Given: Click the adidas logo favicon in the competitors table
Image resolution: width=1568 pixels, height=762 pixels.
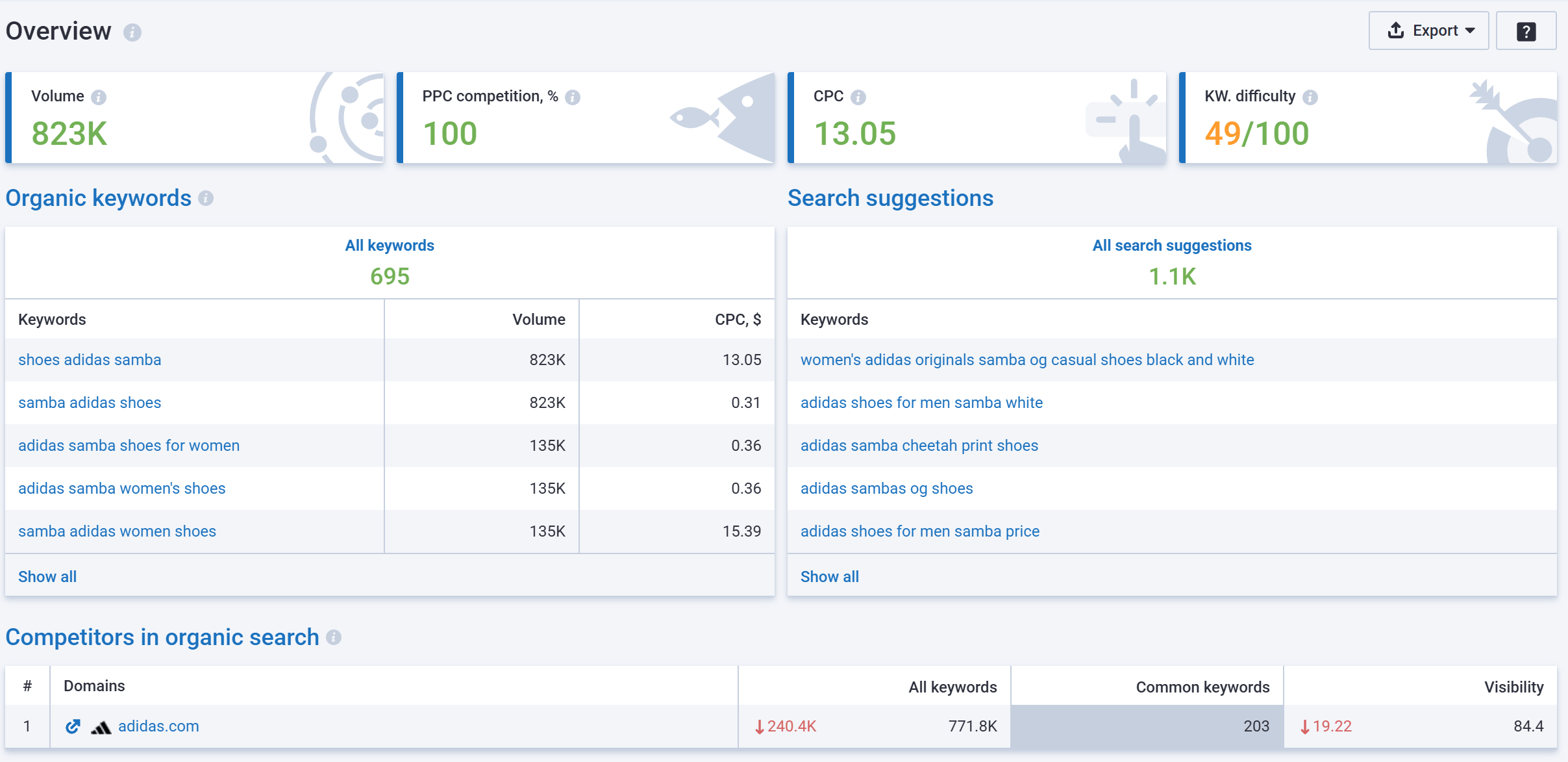Looking at the screenshot, I should click(101, 726).
